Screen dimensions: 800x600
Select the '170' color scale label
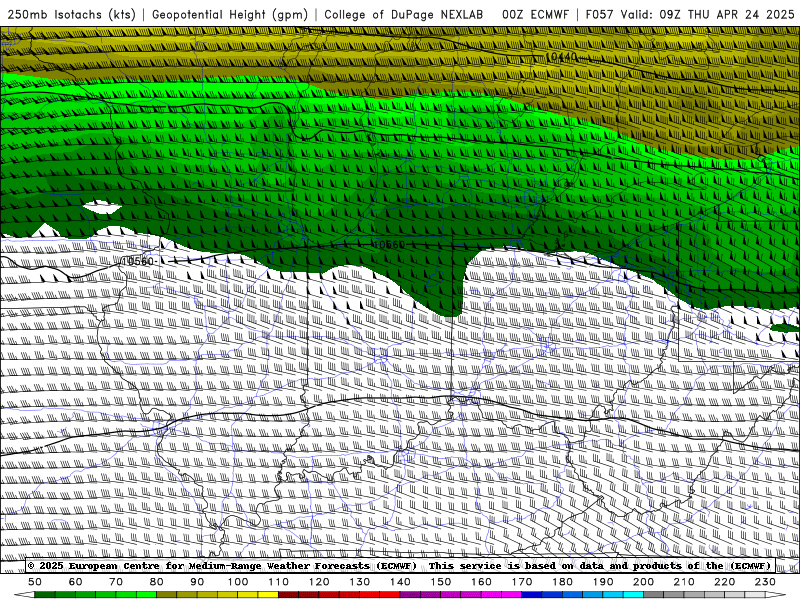click(x=521, y=582)
